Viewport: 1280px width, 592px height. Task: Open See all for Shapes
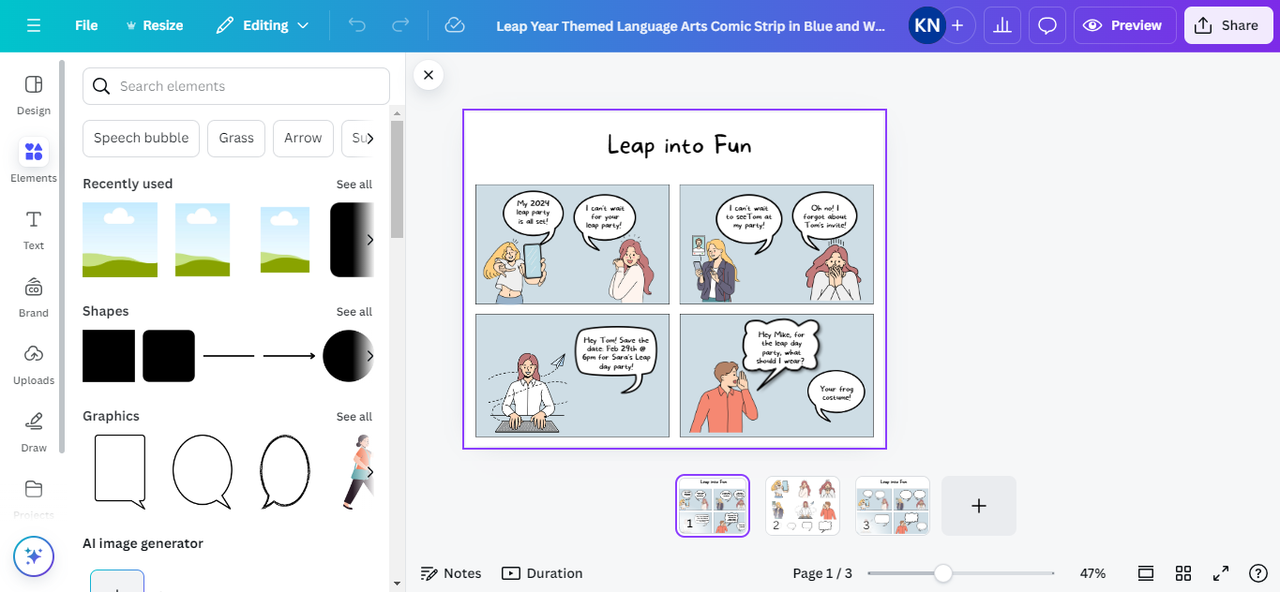pyautogui.click(x=354, y=312)
